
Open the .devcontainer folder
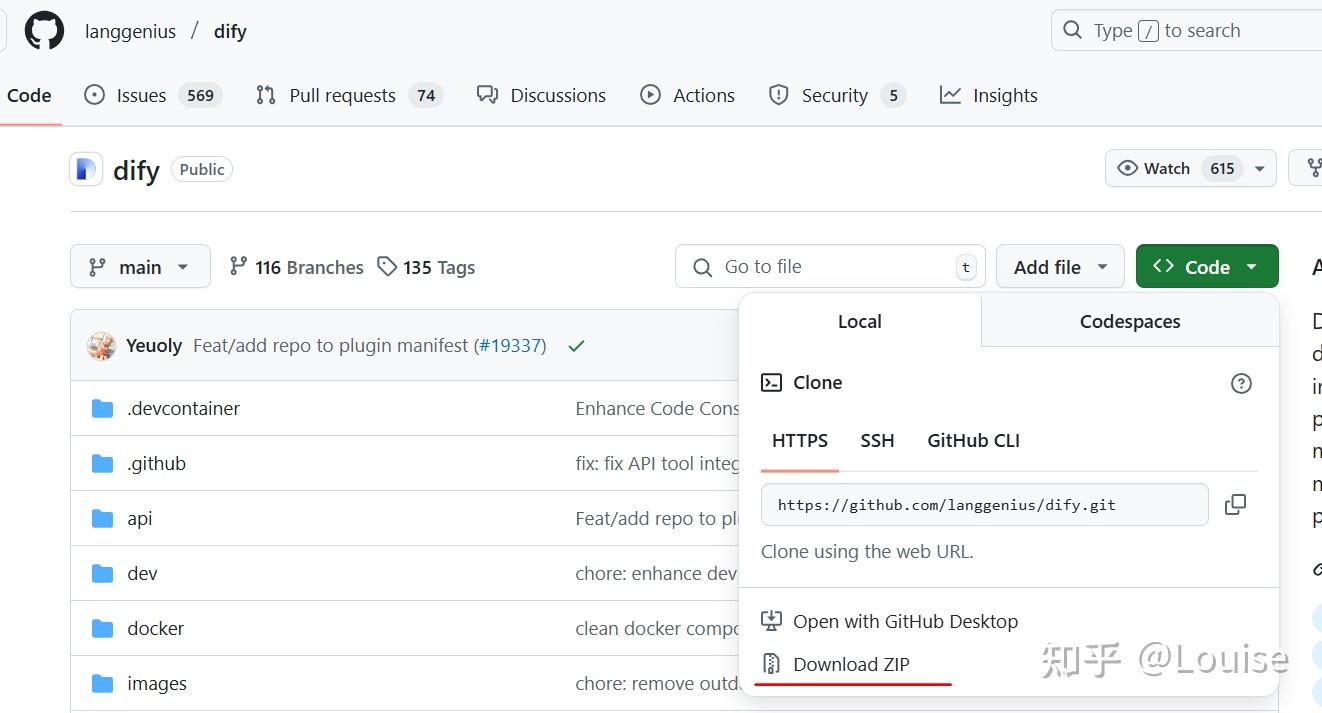coord(183,408)
